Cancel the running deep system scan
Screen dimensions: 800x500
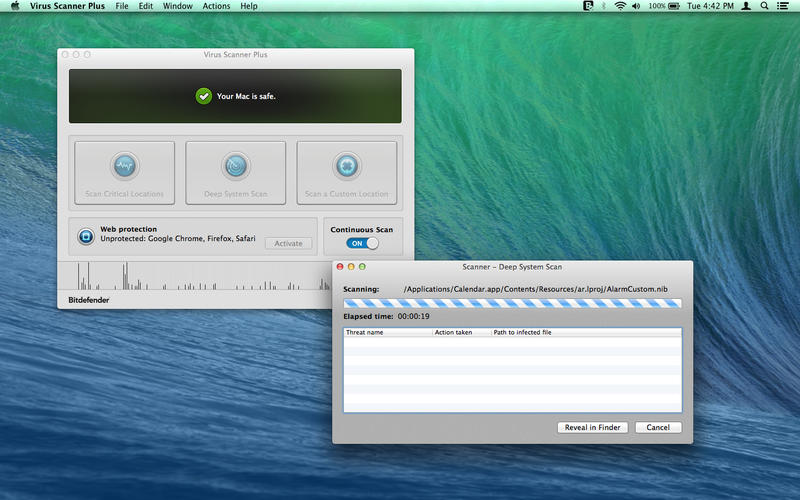pyautogui.click(x=658, y=427)
